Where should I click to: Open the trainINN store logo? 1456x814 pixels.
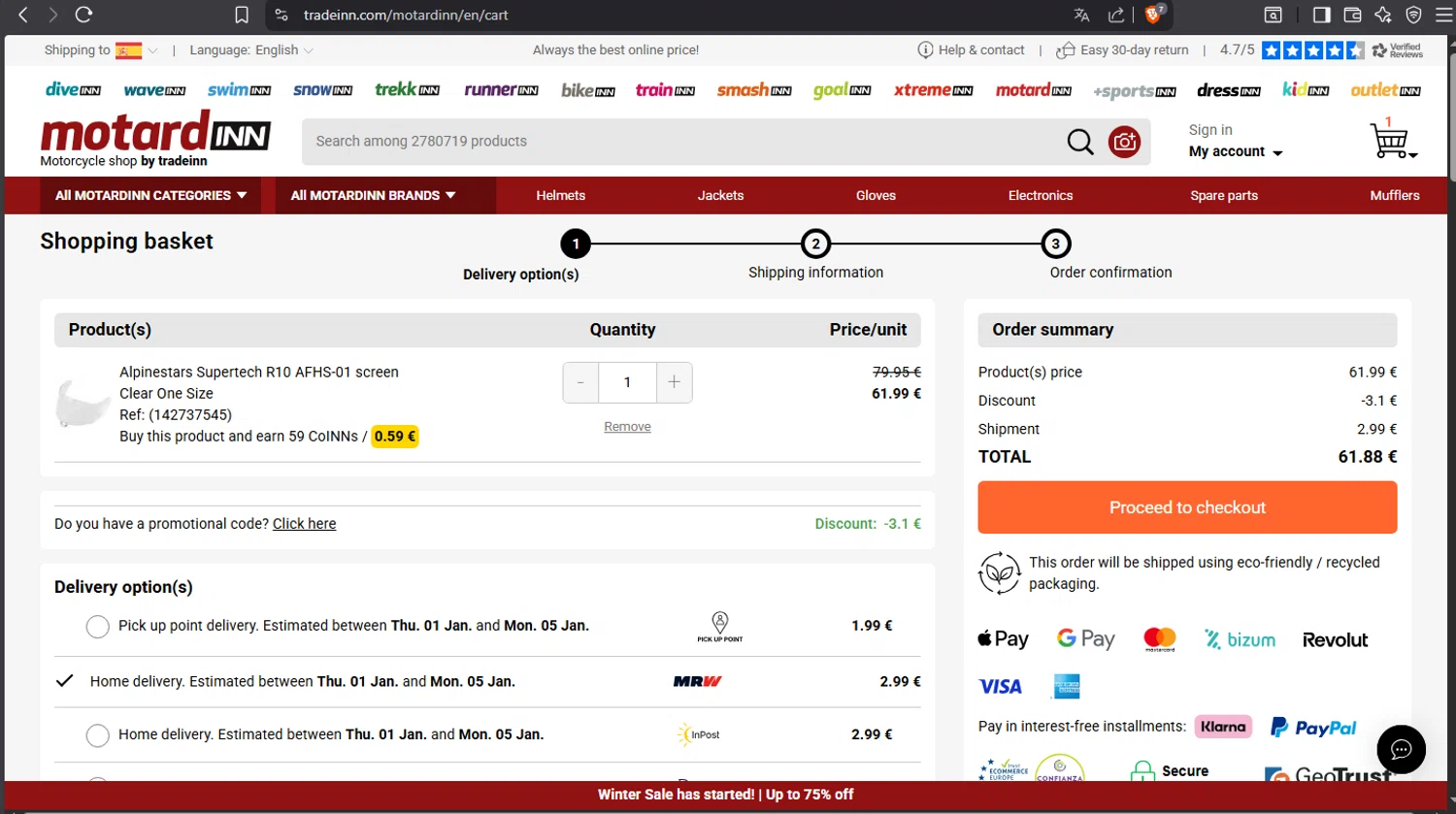pyautogui.click(x=665, y=90)
